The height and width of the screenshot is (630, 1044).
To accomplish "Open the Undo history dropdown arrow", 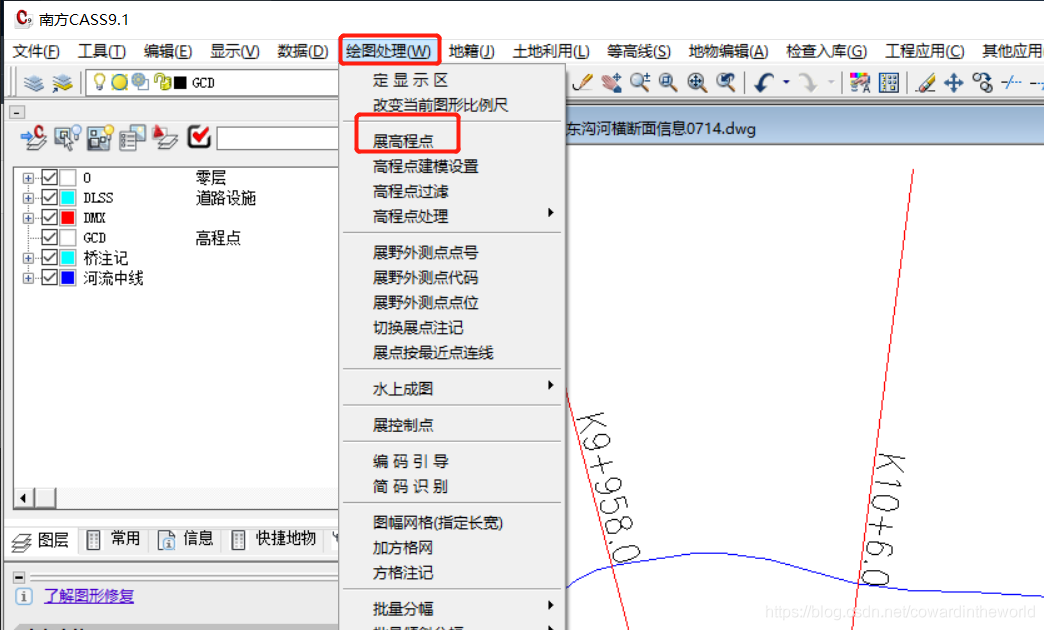I will point(786,83).
